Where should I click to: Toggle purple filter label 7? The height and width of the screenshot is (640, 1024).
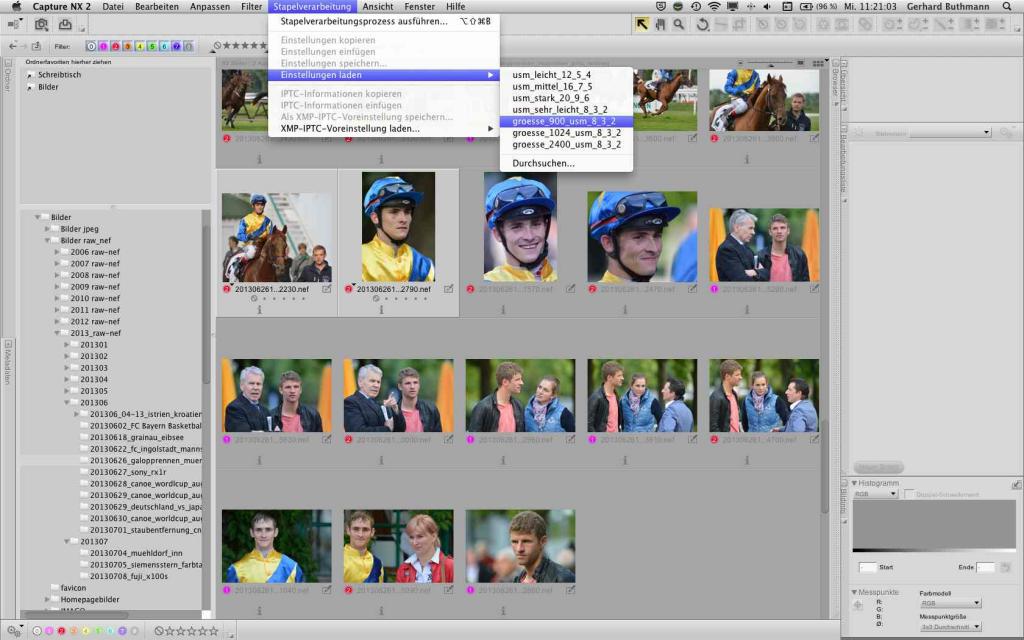[x=176, y=46]
